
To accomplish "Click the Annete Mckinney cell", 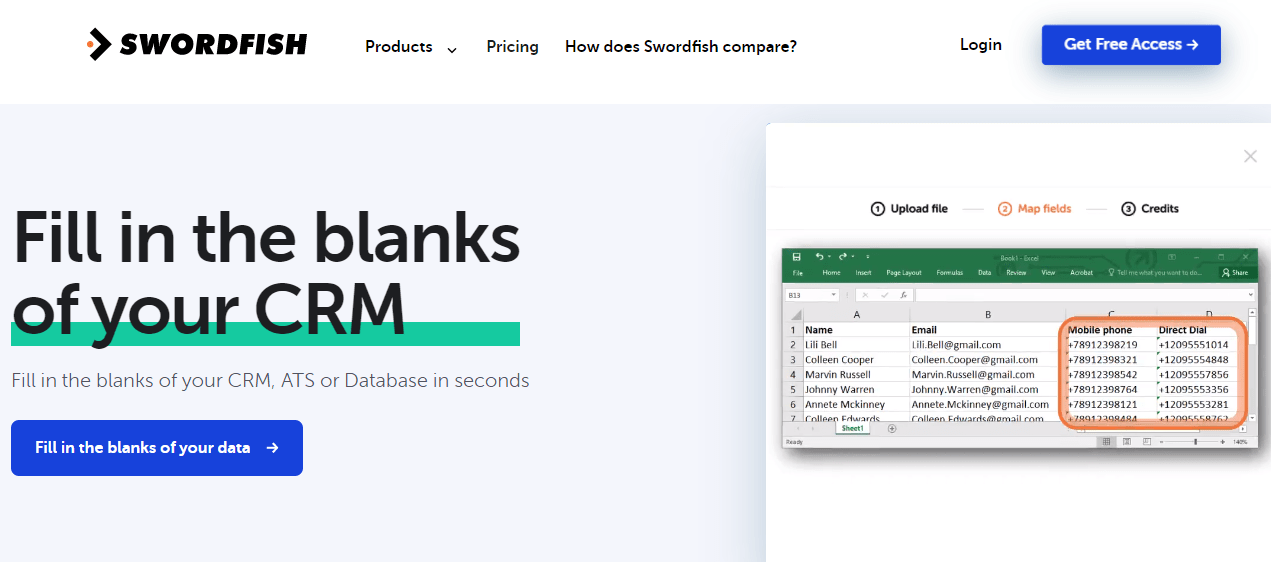I will [x=855, y=405].
